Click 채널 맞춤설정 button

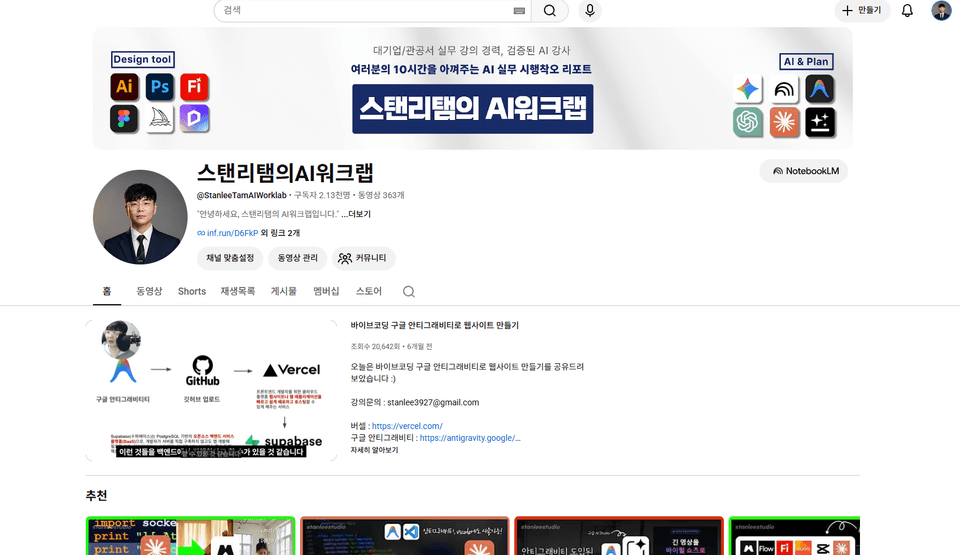coord(230,258)
